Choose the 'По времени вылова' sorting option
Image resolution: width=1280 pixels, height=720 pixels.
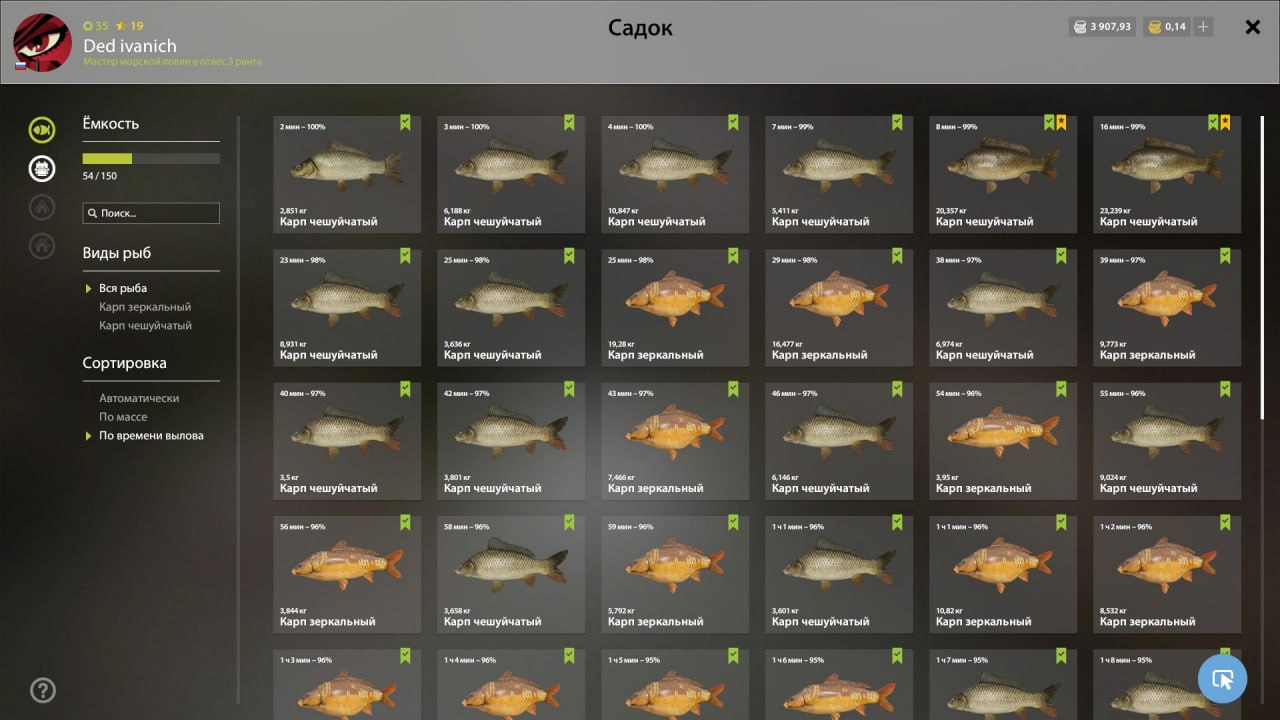pyautogui.click(x=151, y=436)
